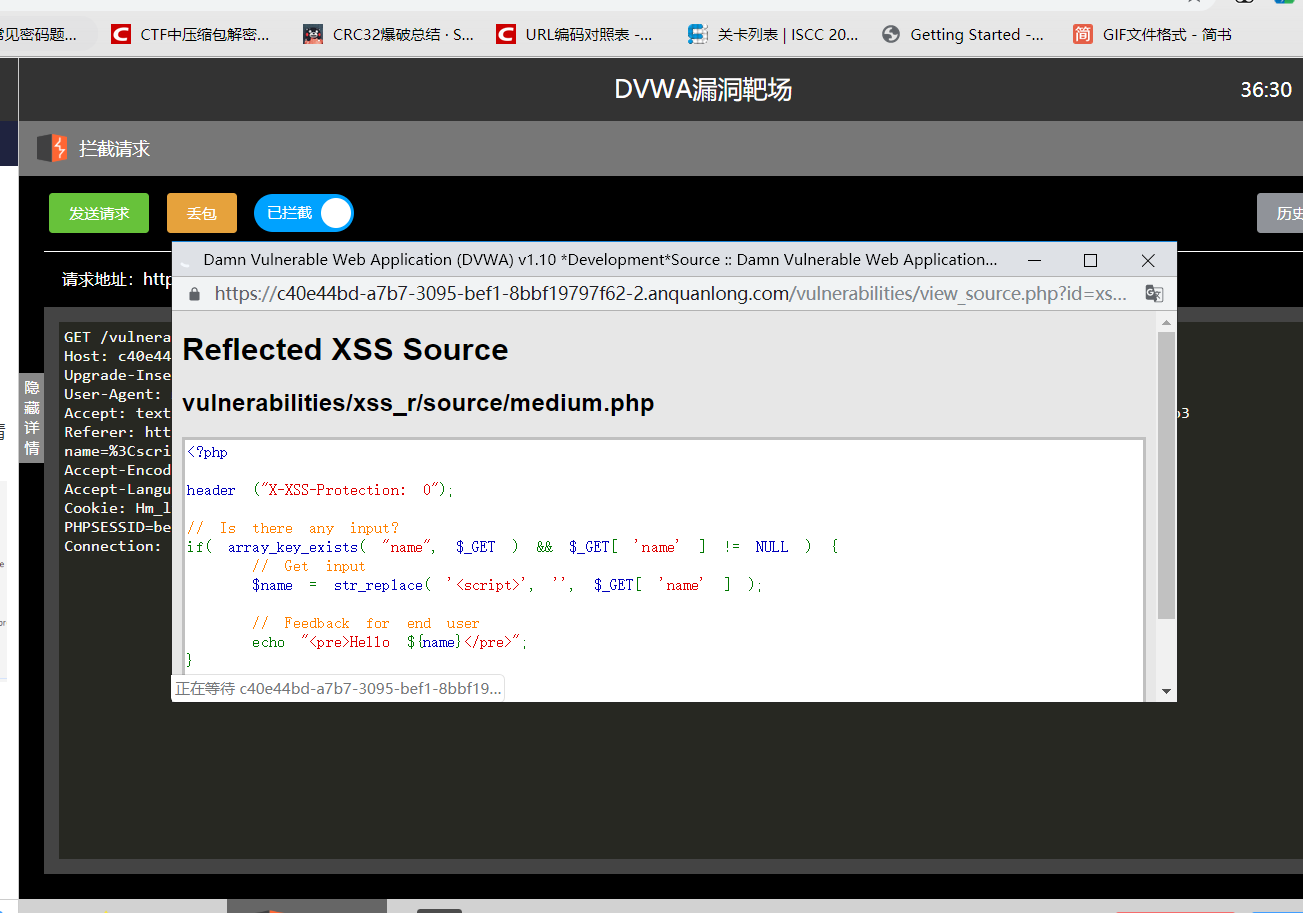Click the 36:30 countdown timer
The width and height of the screenshot is (1303, 913).
(1266, 90)
